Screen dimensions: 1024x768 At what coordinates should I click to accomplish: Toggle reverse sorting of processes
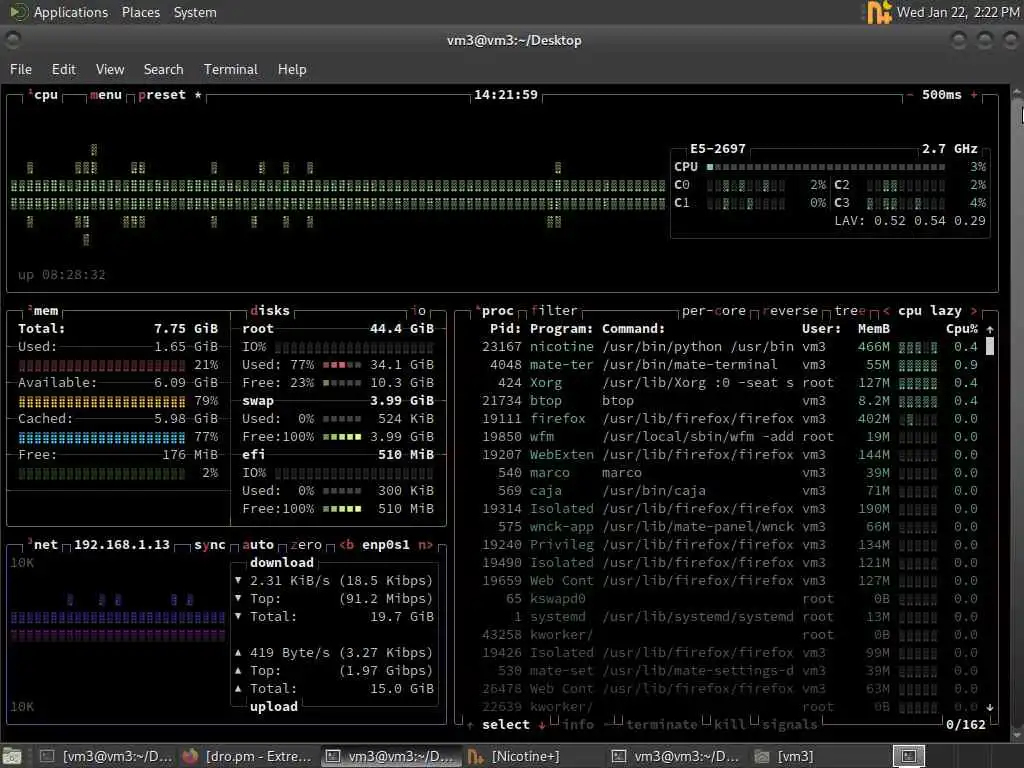pos(790,311)
